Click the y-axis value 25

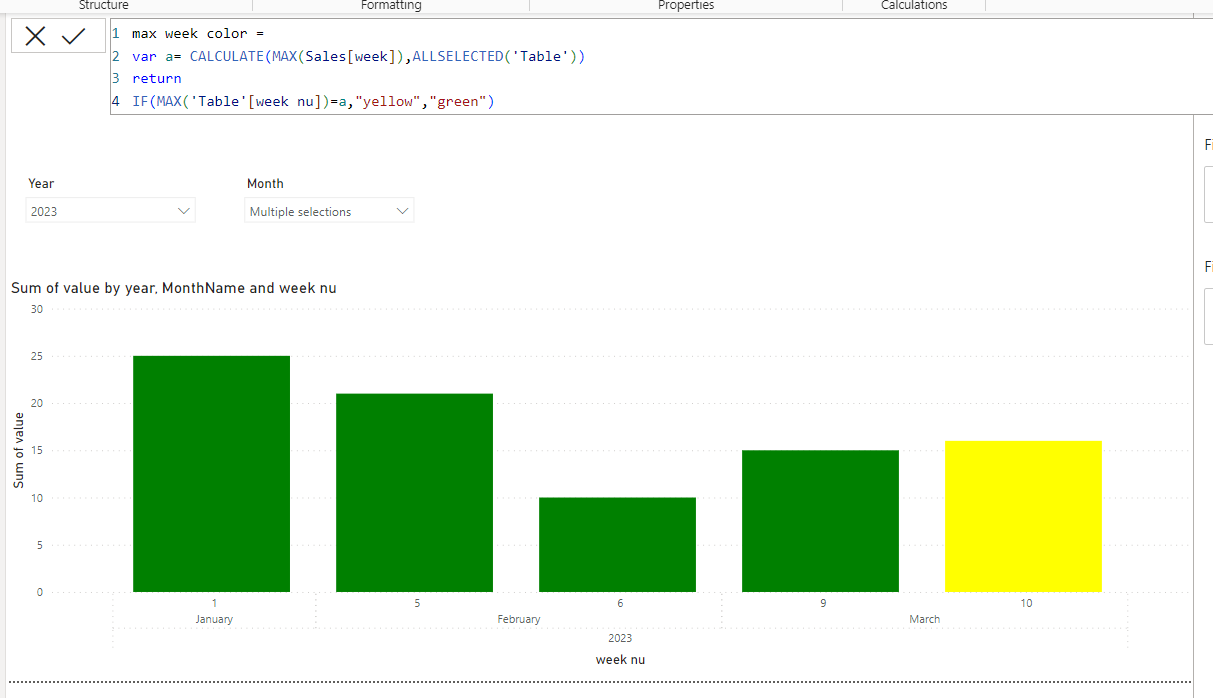coord(37,356)
